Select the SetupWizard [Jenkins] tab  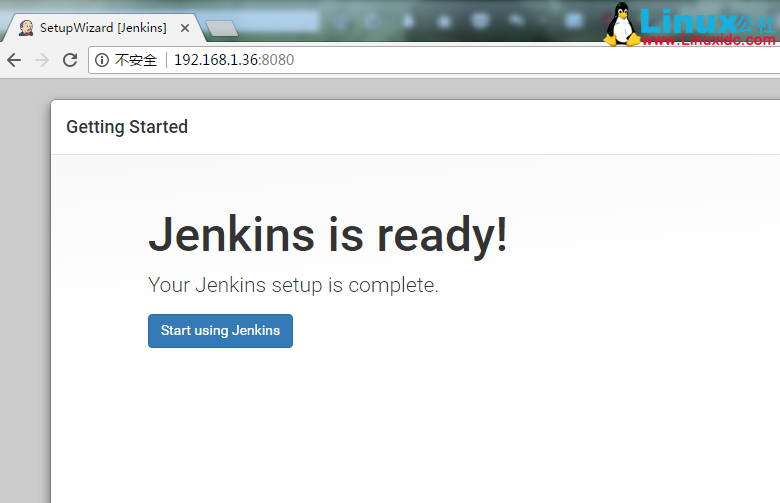pos(103,28)
